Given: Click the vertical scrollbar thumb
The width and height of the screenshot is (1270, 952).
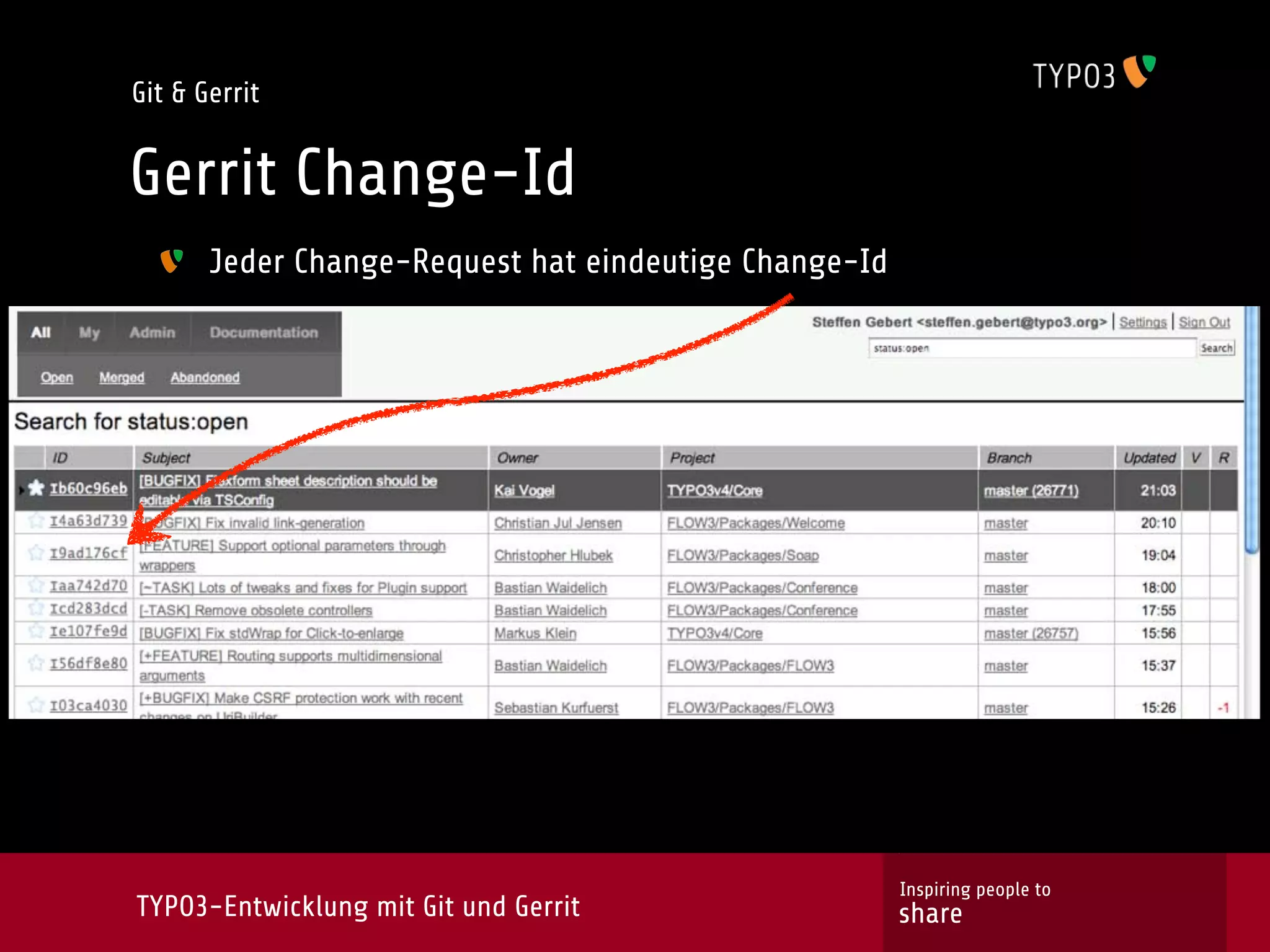Looking at the screenshot, I should pos(1252,430).
